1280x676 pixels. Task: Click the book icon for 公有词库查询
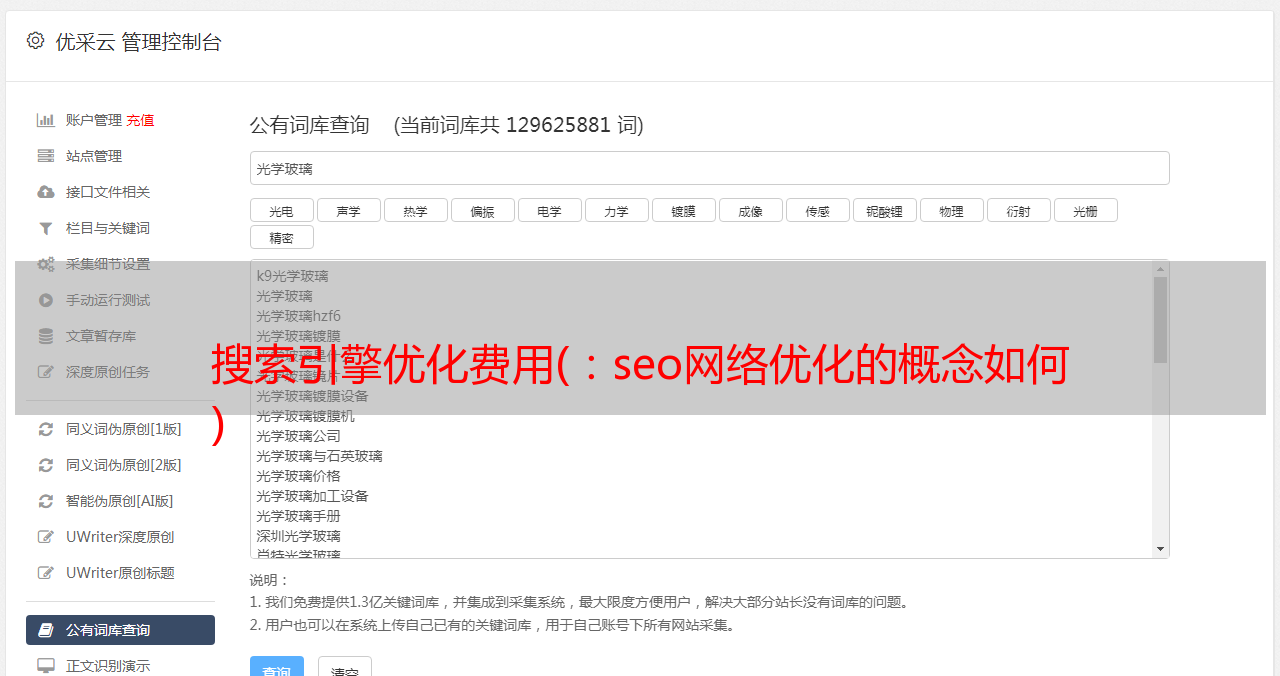(x=45, y=630)
